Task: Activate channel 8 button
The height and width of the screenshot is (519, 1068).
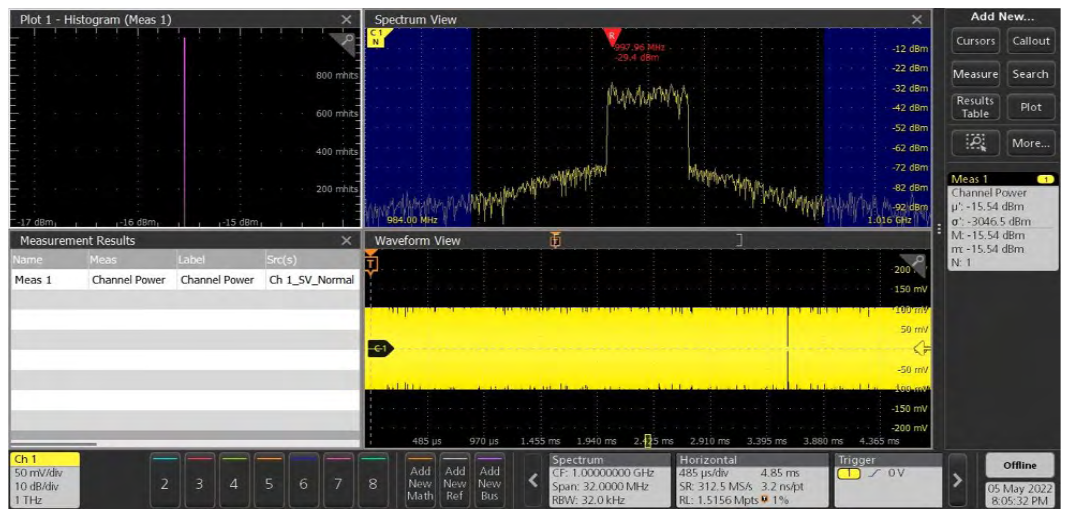Action: pyautogui.click(x=372, y=481)
